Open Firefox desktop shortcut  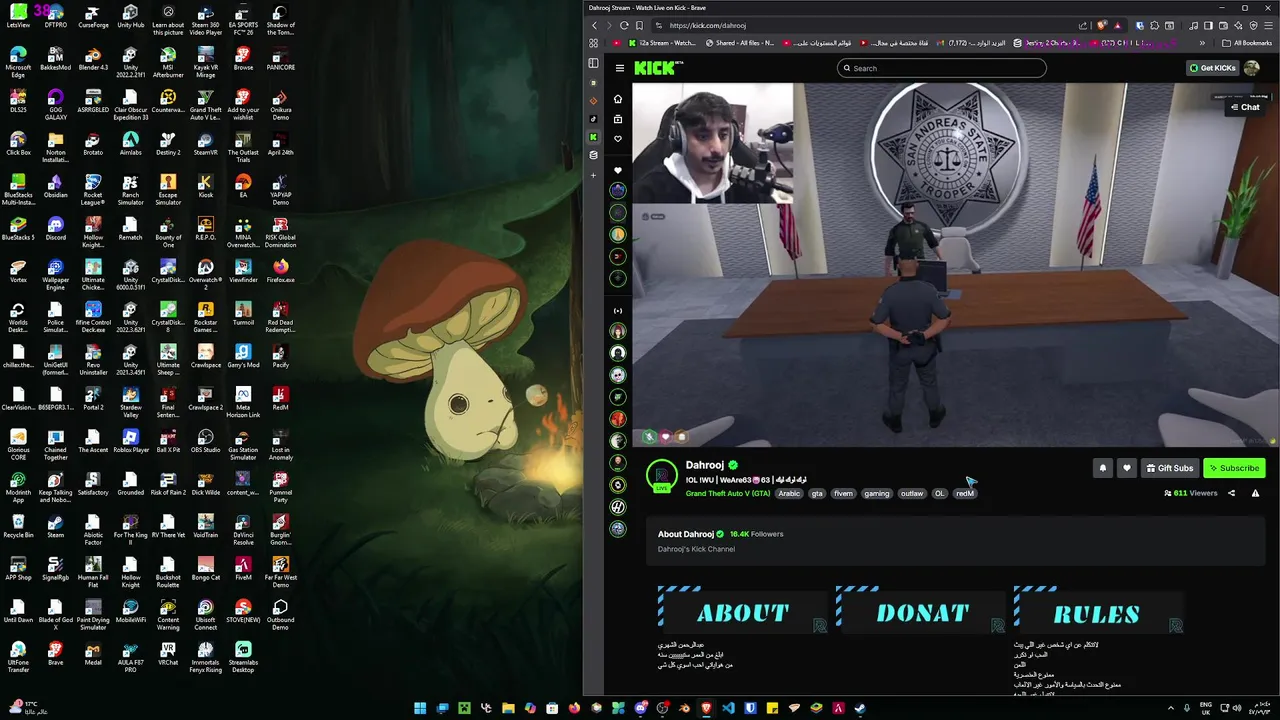[x=280, y=270]
